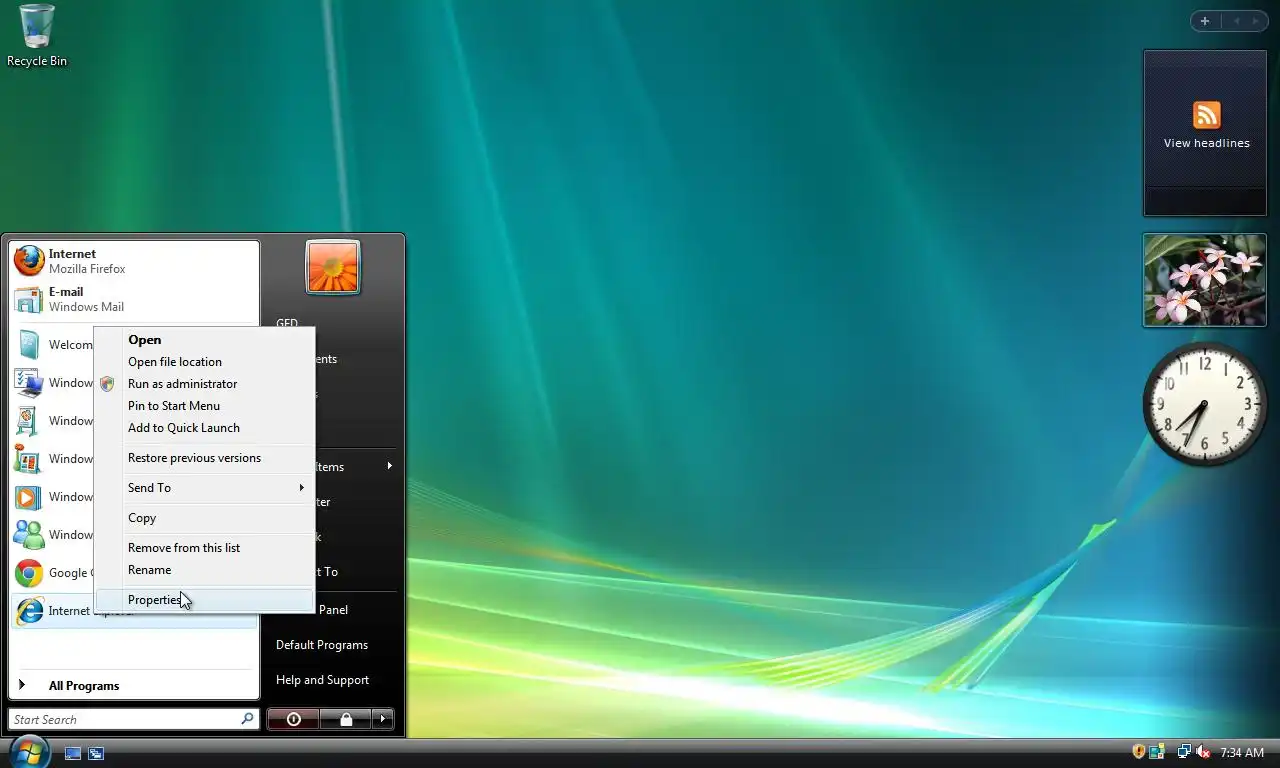
Task: Open Mozilla Firefox from the Start menu
Action: tap(134, 261)
